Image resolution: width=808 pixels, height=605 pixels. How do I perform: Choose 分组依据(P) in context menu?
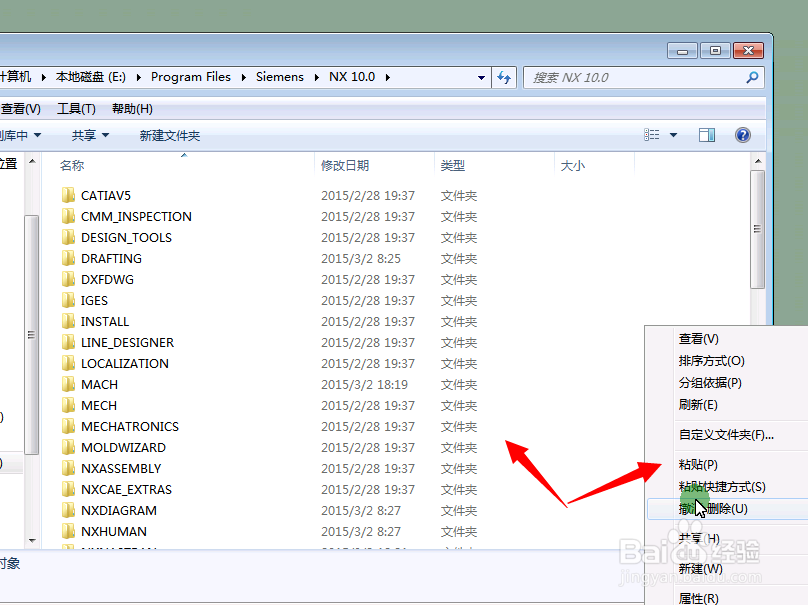tap(710, 383)
